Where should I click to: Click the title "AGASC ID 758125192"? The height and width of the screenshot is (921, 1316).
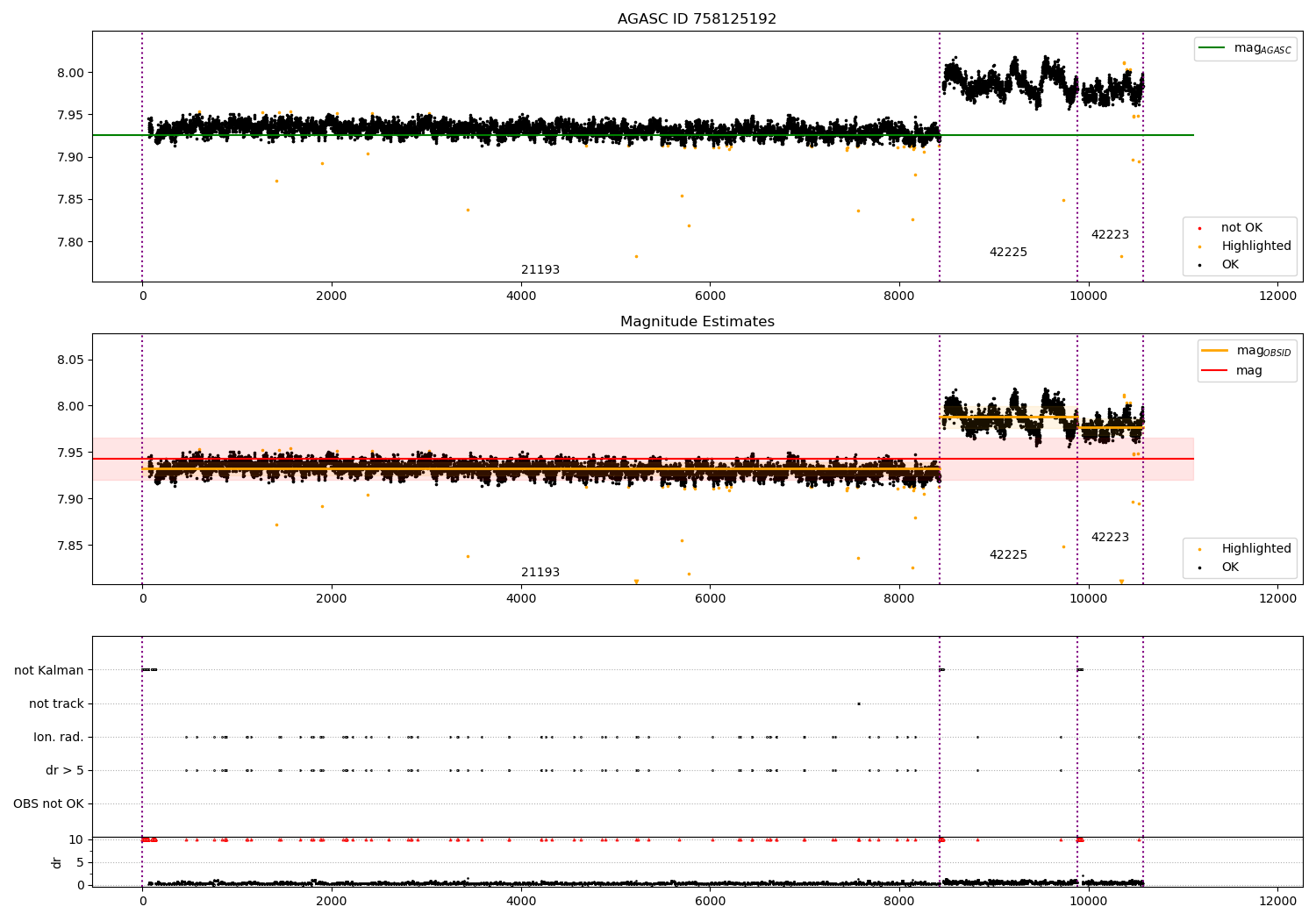pyautogui.click(x=697, y=19)
